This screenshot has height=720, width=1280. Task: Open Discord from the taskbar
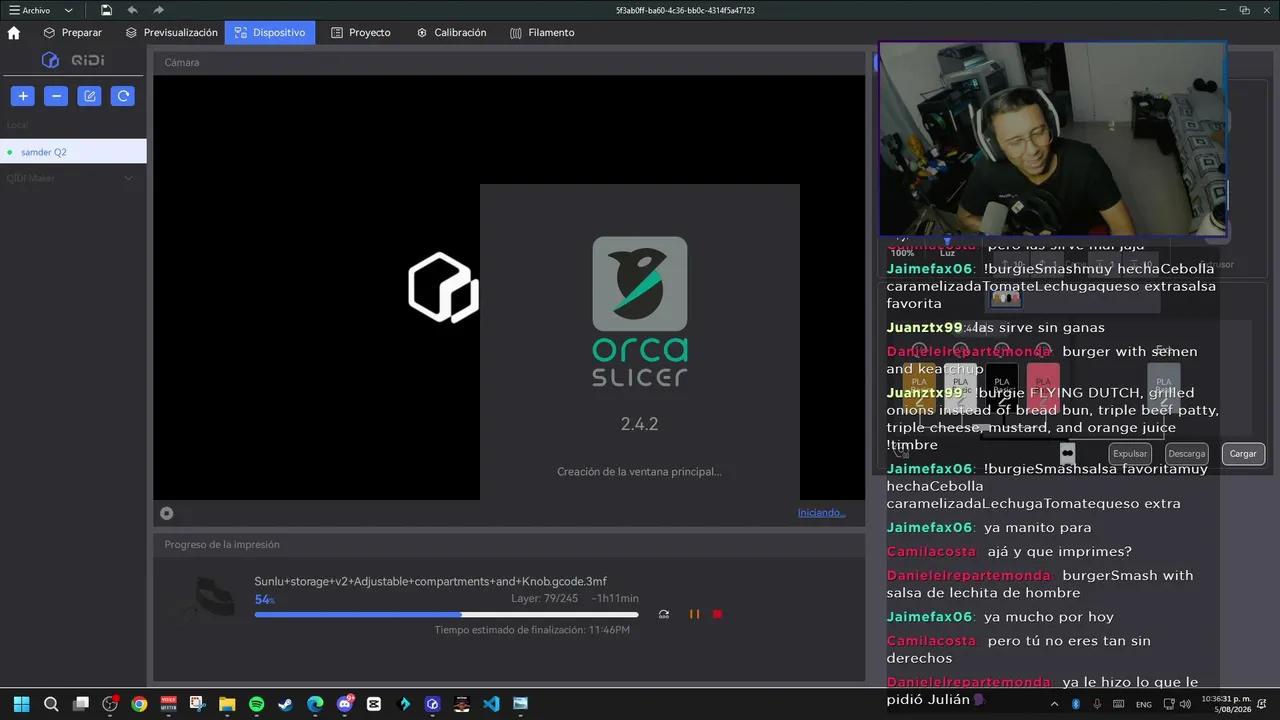[x=345, y=704]
